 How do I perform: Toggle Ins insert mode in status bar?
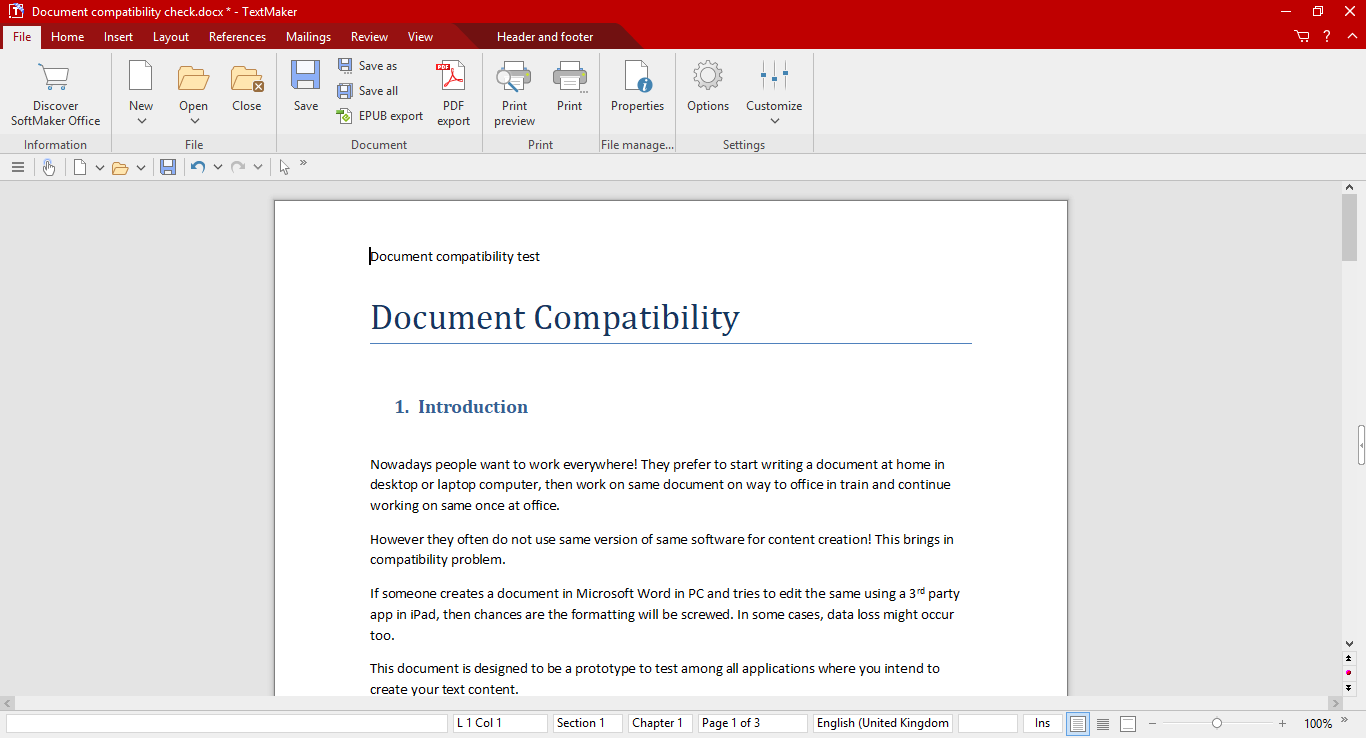[x=1042, y=723]
